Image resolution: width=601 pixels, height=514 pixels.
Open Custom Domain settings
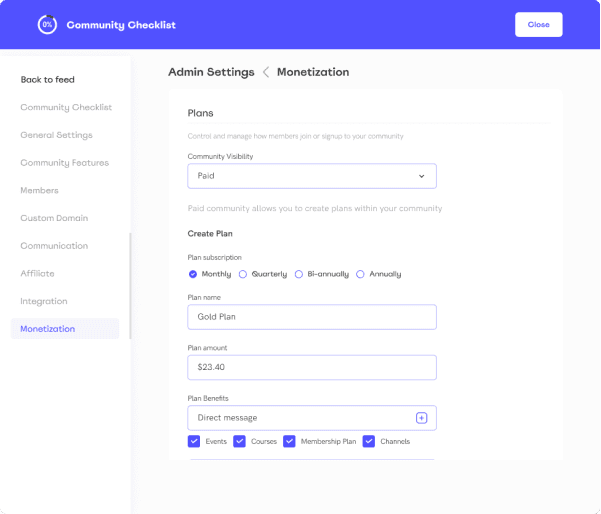pos(54,218)
